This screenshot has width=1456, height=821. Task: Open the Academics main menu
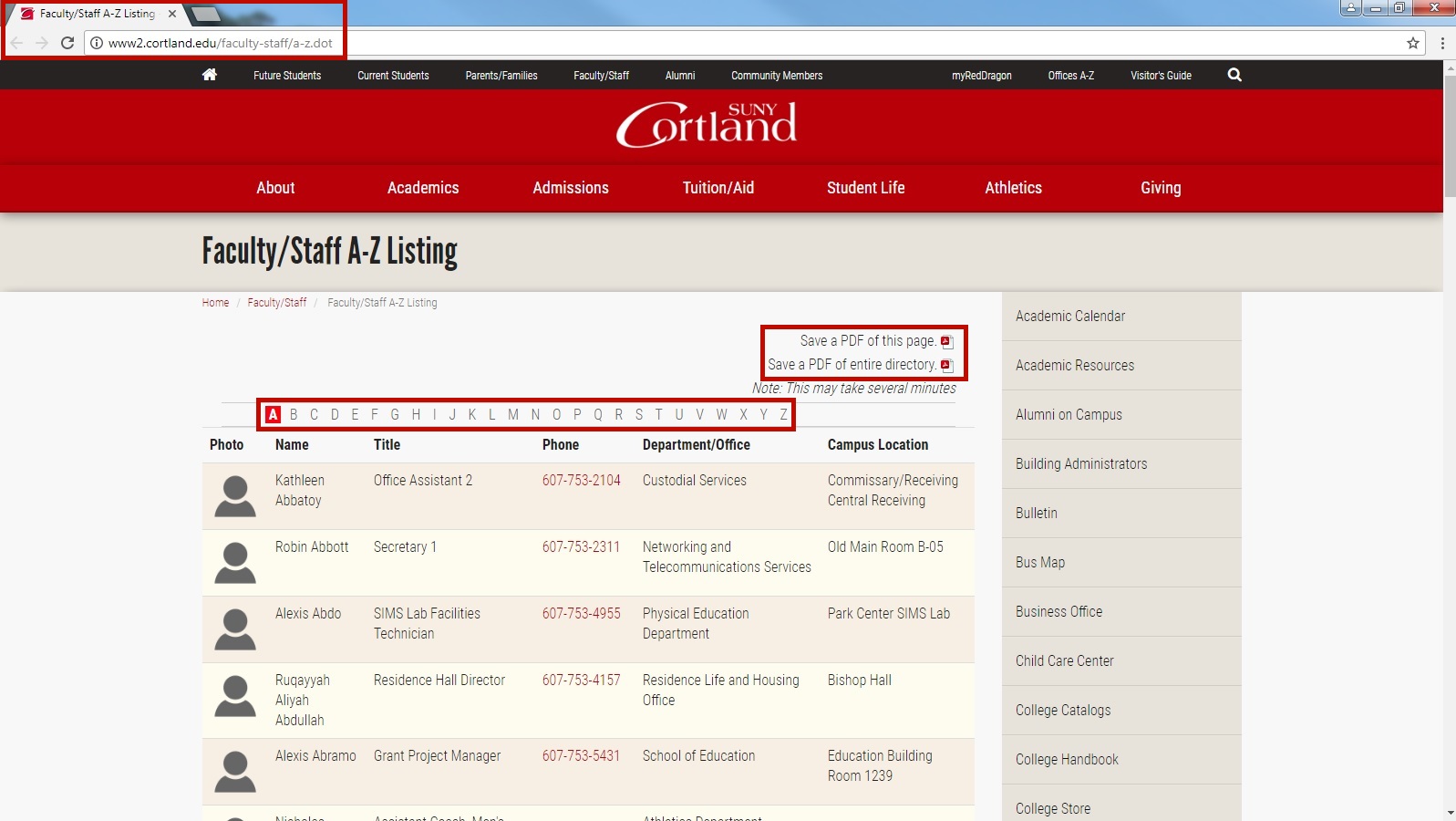coord(423,188)
